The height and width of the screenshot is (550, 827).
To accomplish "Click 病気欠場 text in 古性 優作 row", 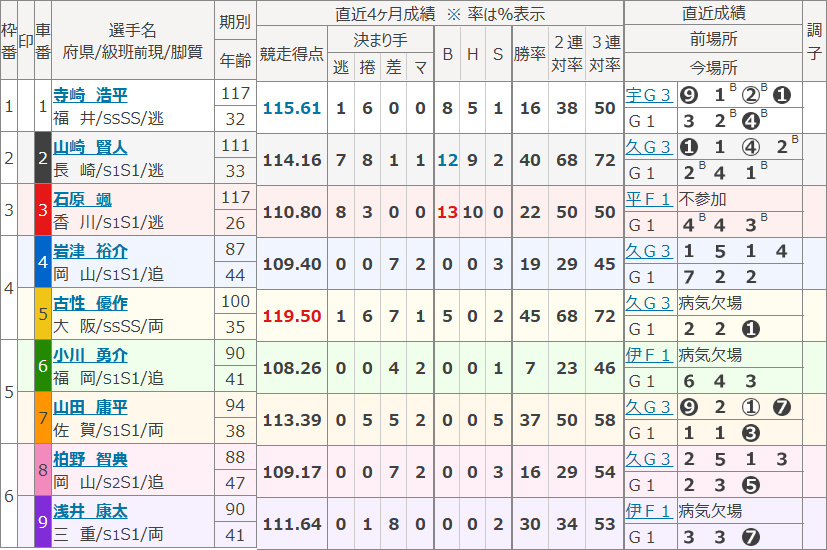I will 710,303.
